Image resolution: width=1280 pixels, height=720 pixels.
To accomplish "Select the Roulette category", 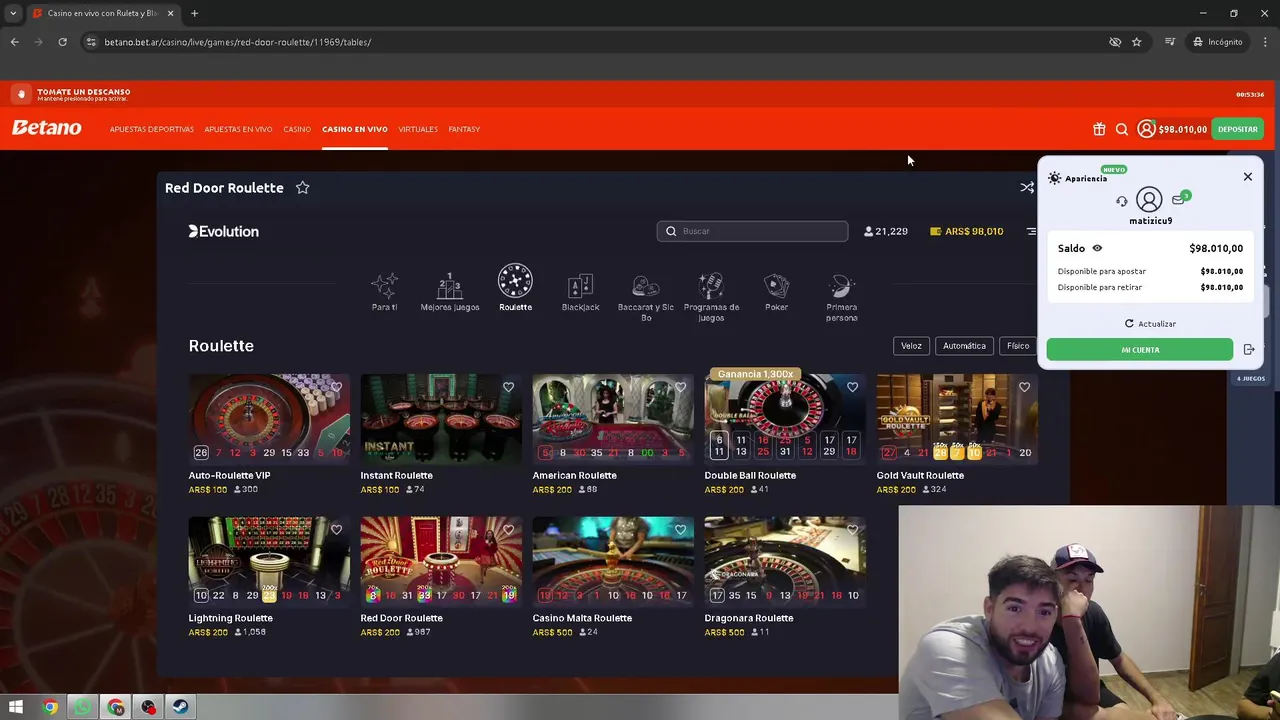I will [515, 288].
